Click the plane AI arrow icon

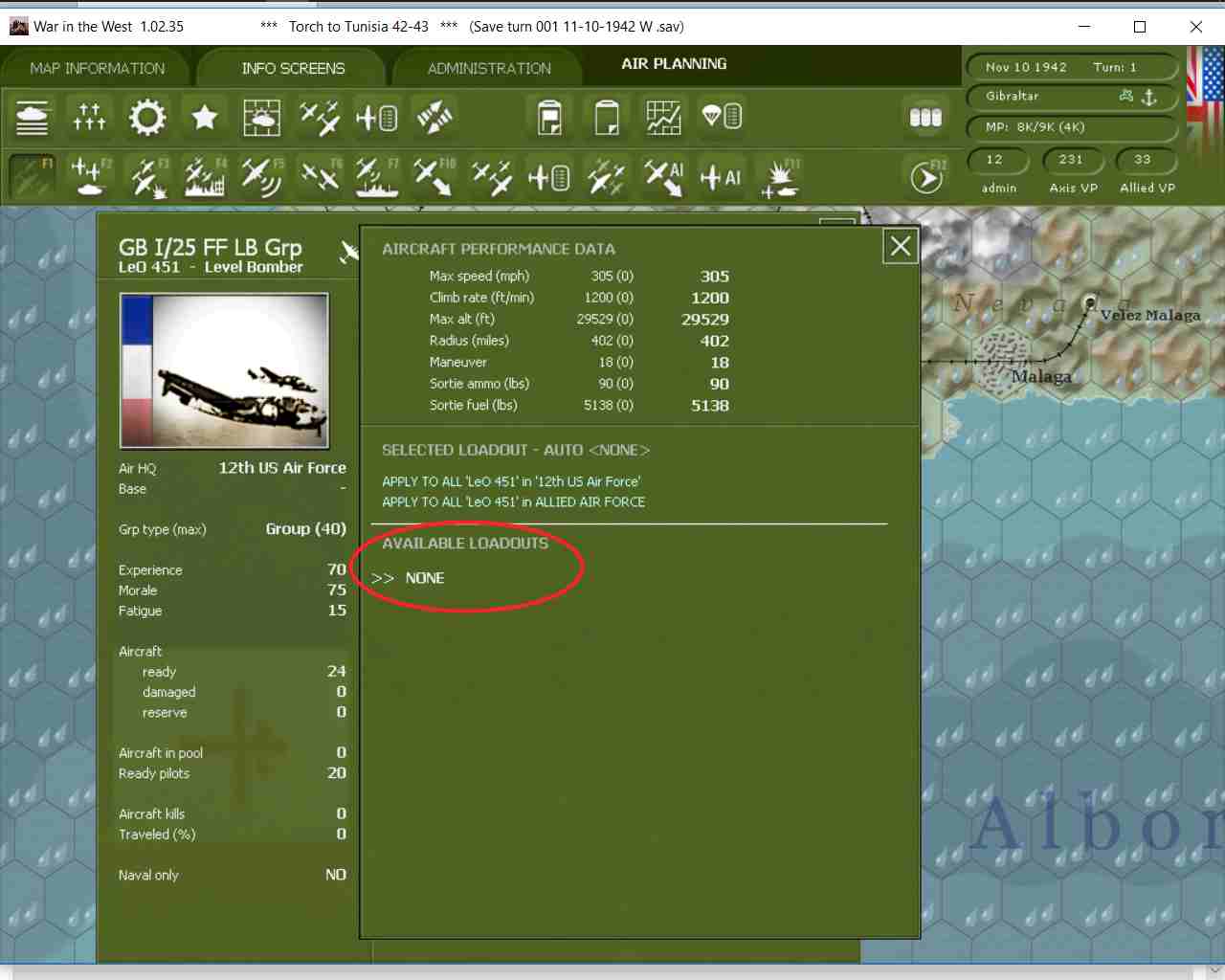663,177
